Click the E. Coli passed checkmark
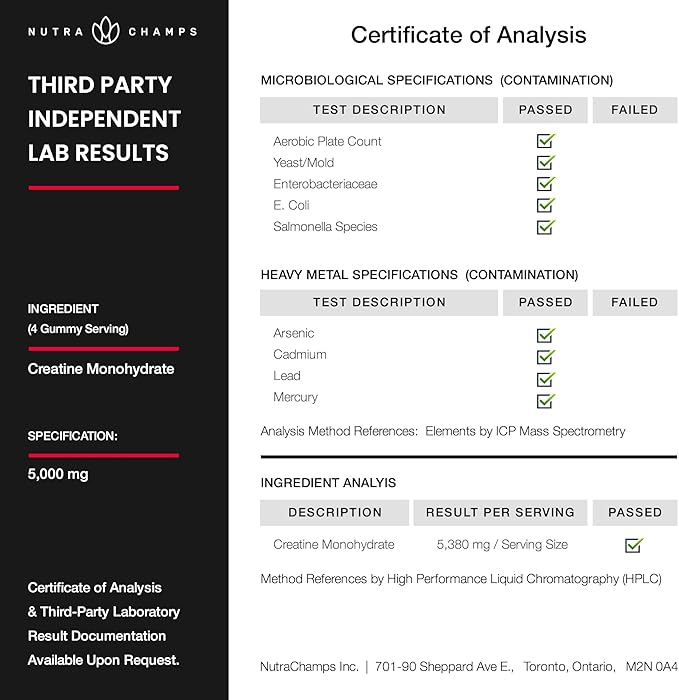 545,205
